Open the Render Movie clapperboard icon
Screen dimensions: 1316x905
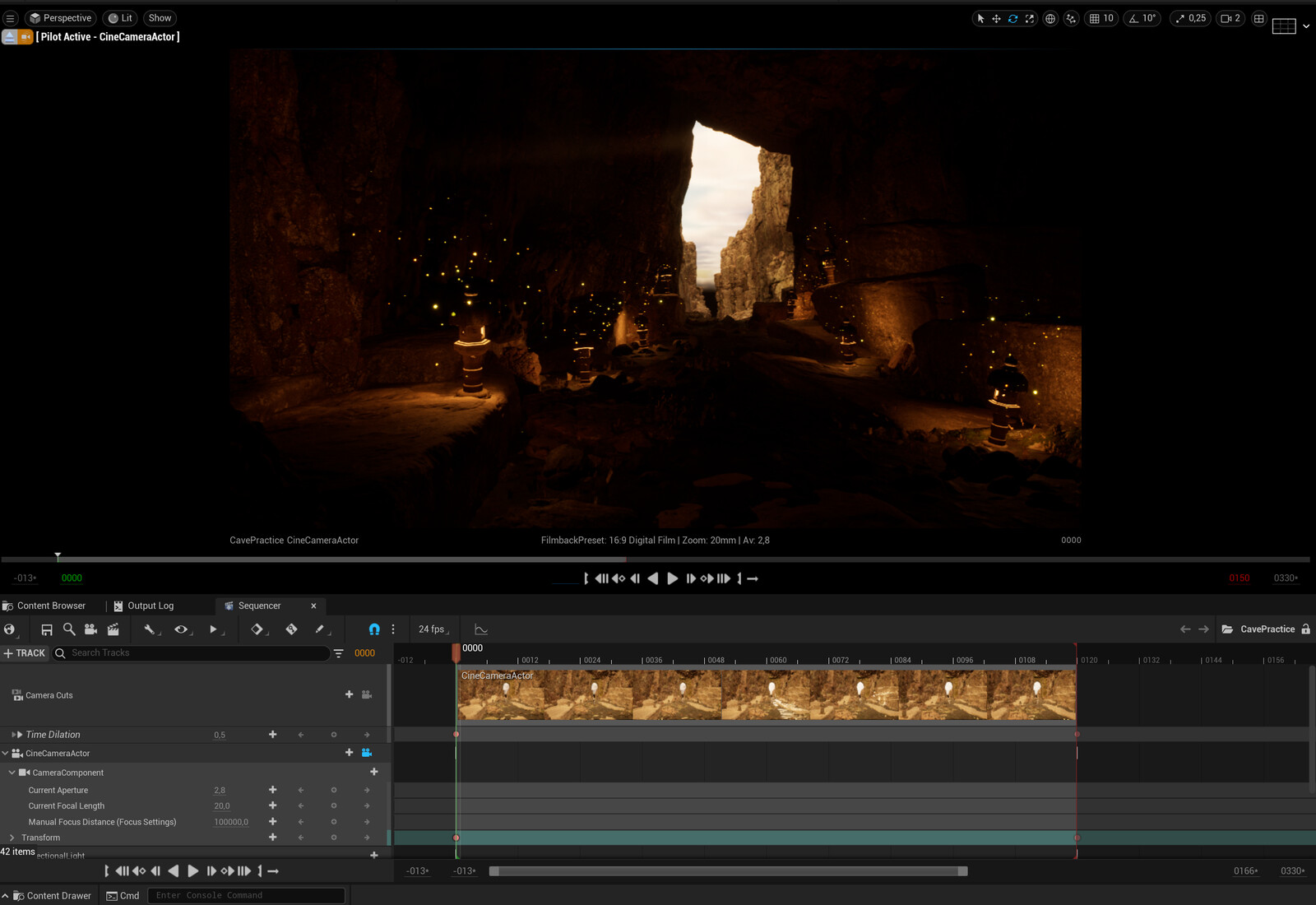pos(114,629)
